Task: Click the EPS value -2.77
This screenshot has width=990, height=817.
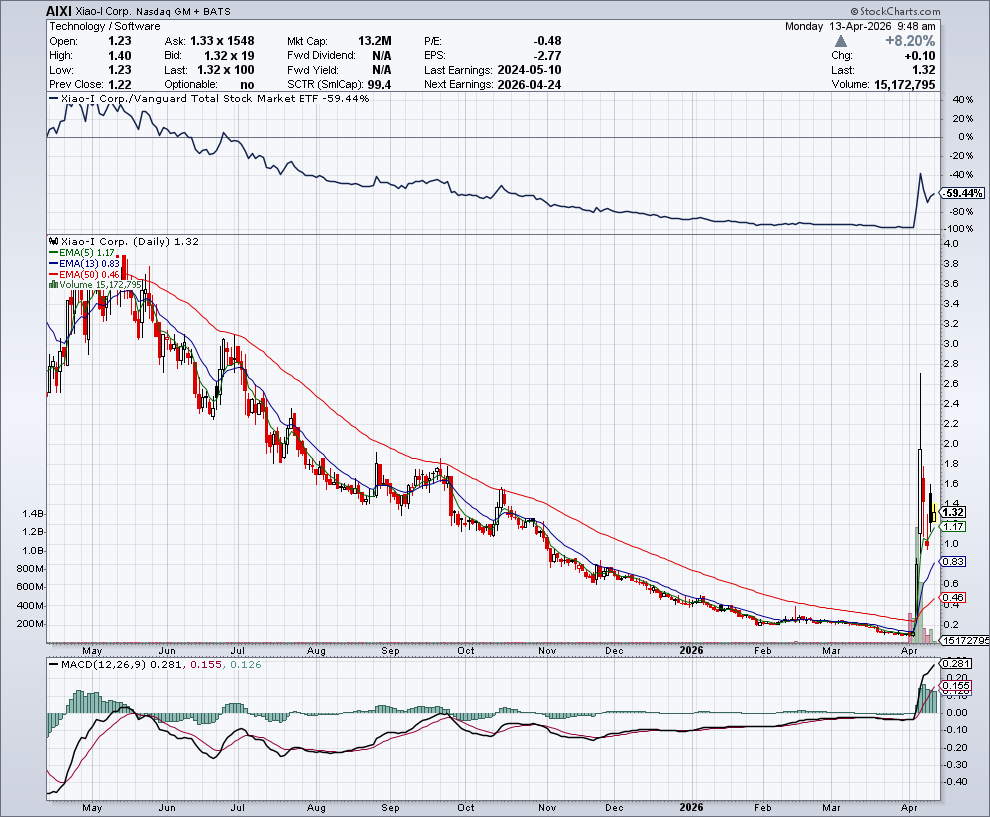Action: click(547, 56)
